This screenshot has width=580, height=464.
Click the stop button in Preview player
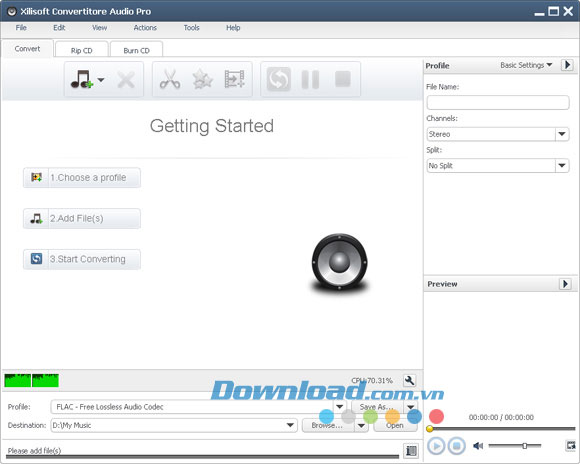click(x=456, y=446)
